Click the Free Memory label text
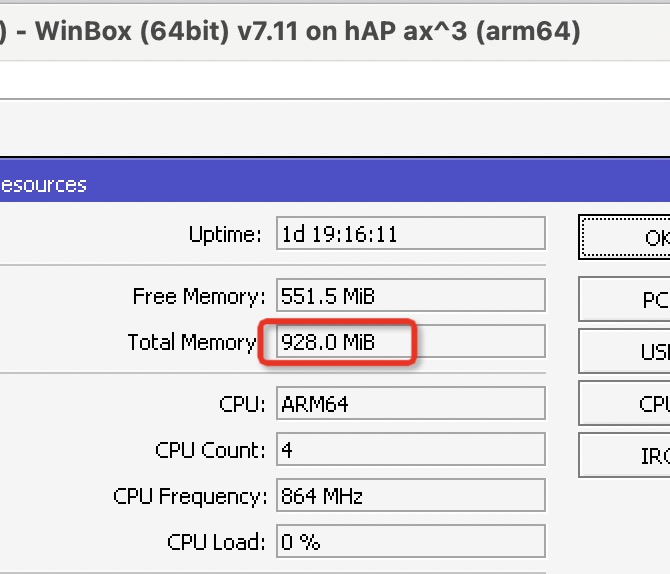This screenshot has height=574, width=670. pyautogui.click(x=199, y=296)
